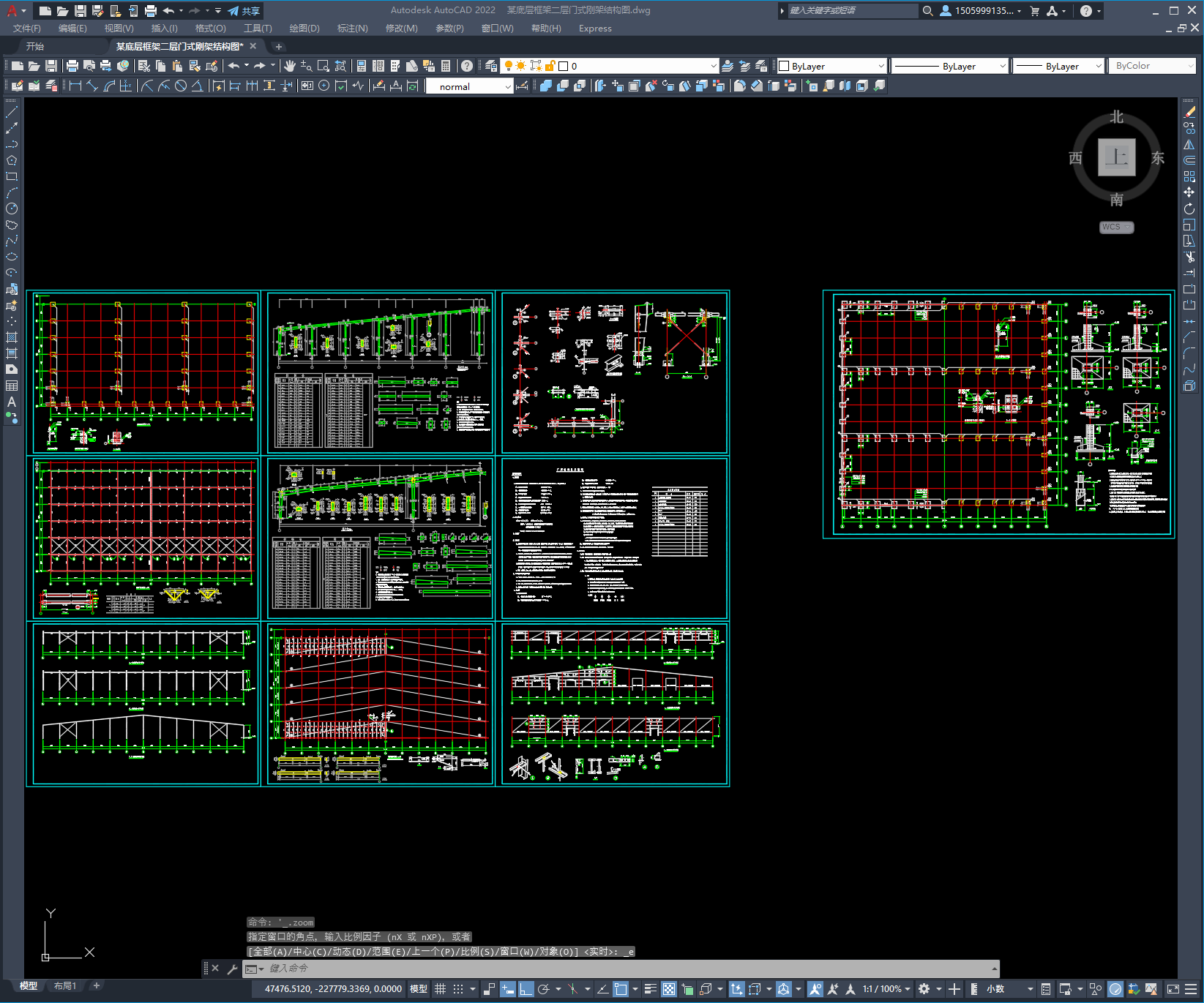Select the Hatch draw tool

coord(12,337)
